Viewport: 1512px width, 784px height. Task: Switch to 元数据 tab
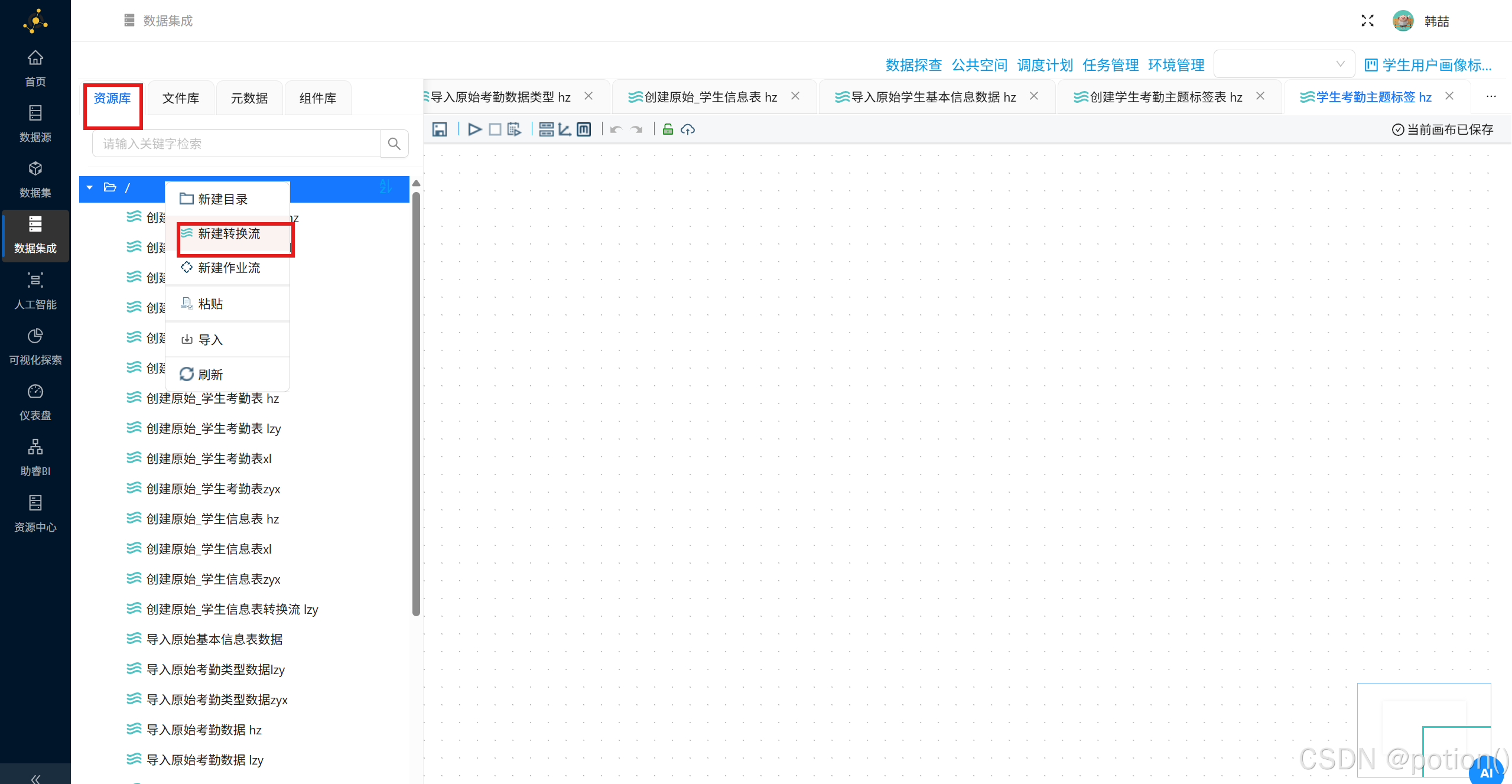click(249, 98)
